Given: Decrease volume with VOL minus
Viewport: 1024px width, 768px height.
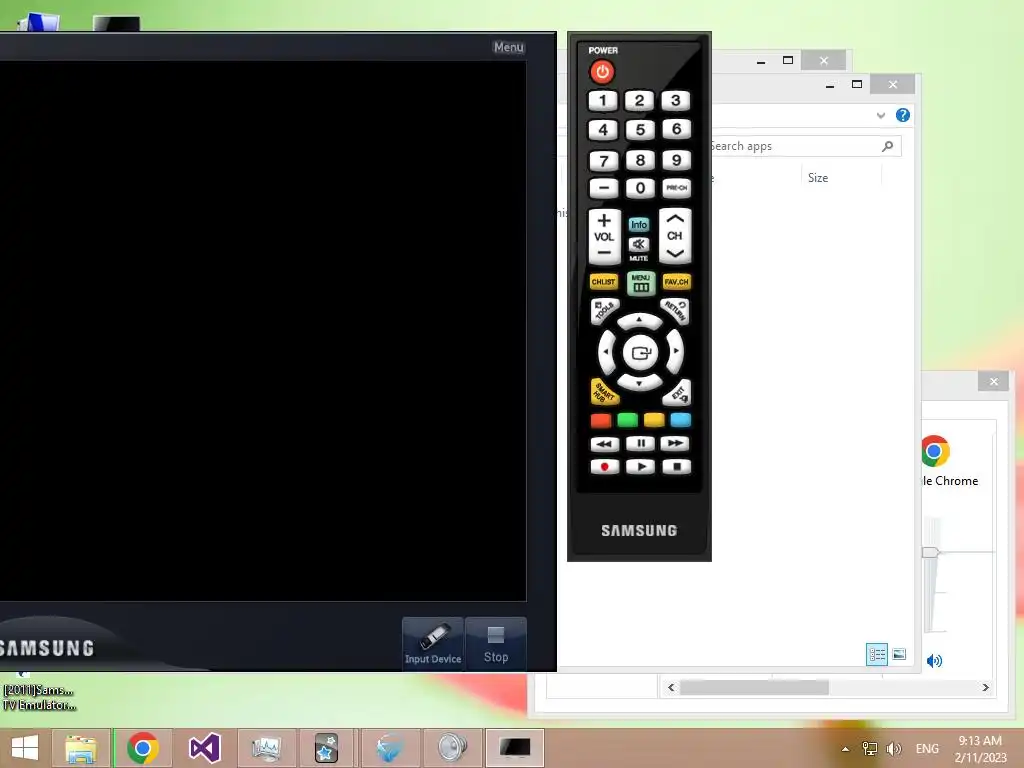Looking at the screenshot, I should pyautogui.click(x=604, y=253).
